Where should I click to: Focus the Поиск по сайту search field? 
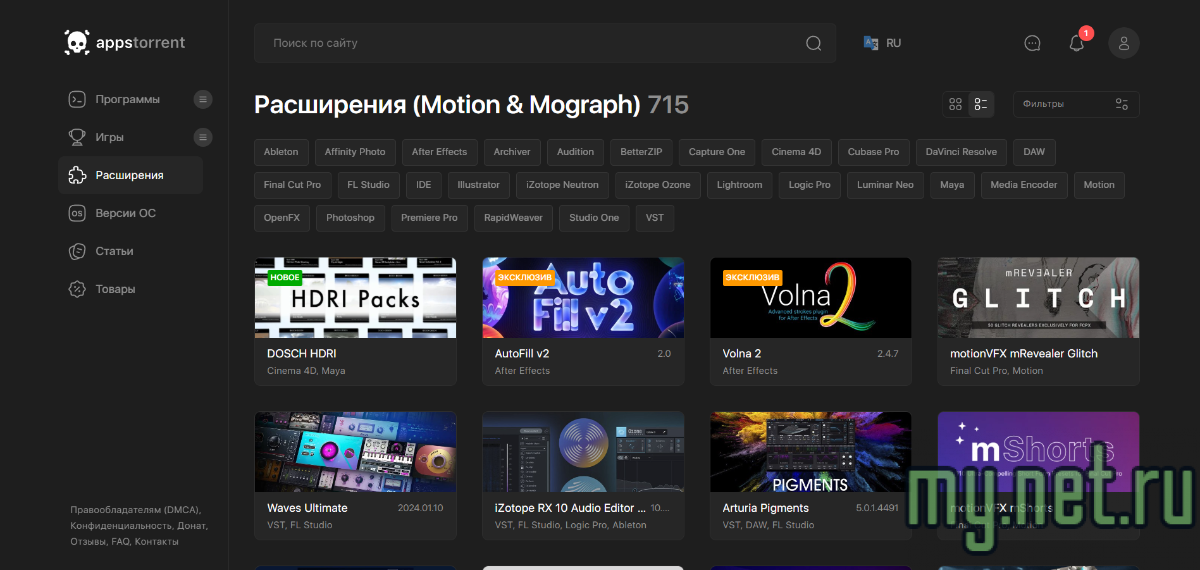(x=530, y=43)
